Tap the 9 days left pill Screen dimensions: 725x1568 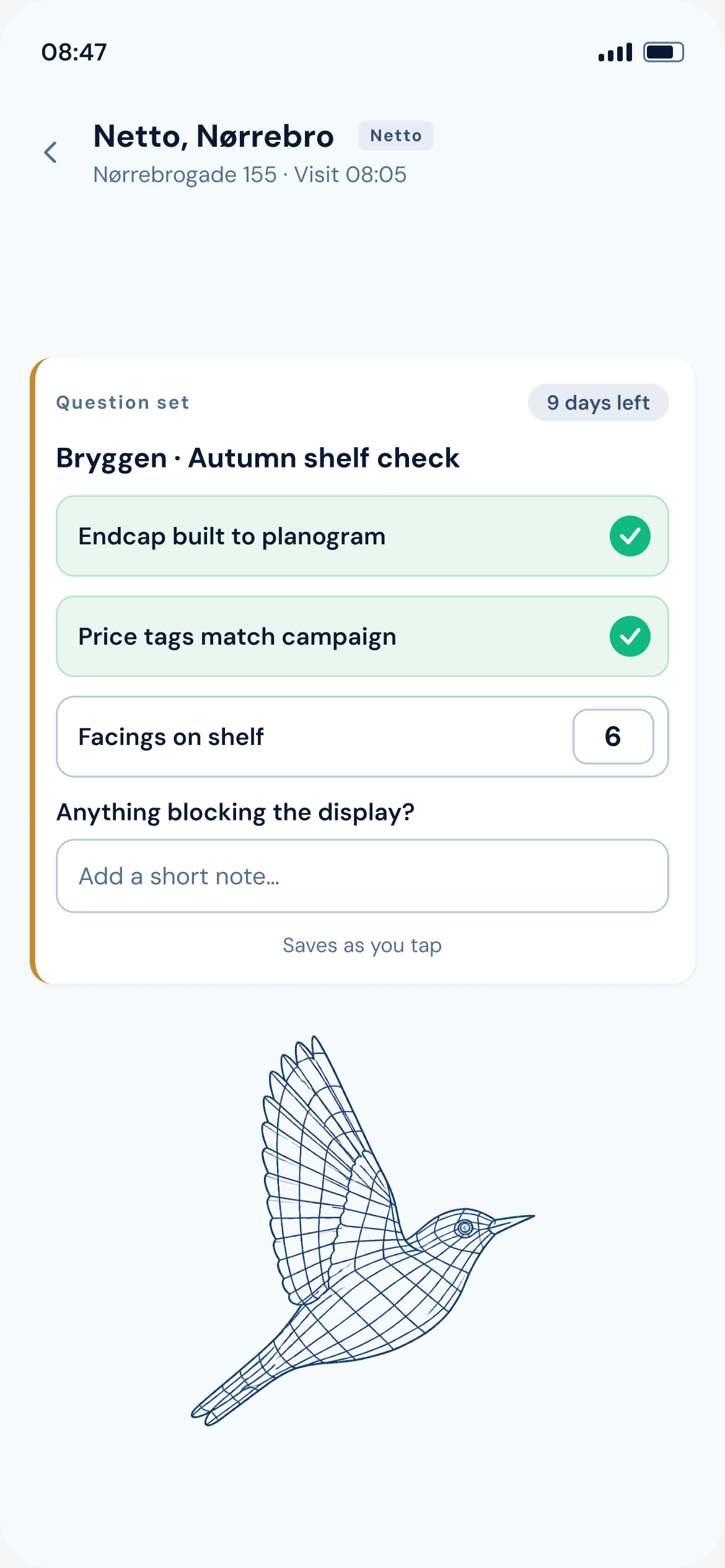598,403
